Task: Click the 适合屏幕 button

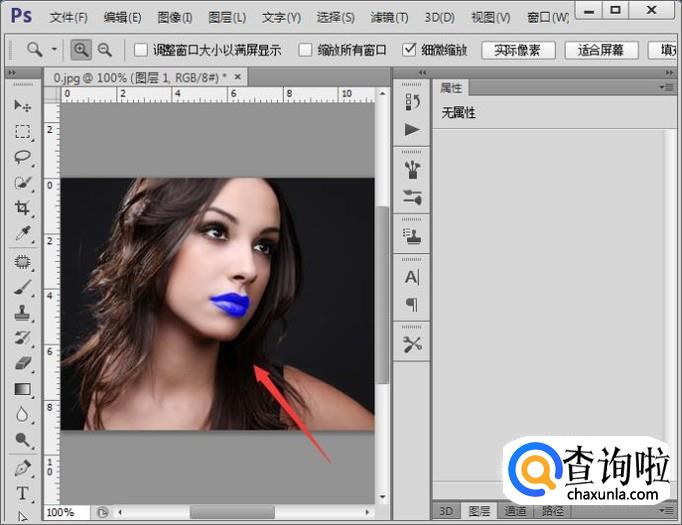Action: (x=601, y=50)
